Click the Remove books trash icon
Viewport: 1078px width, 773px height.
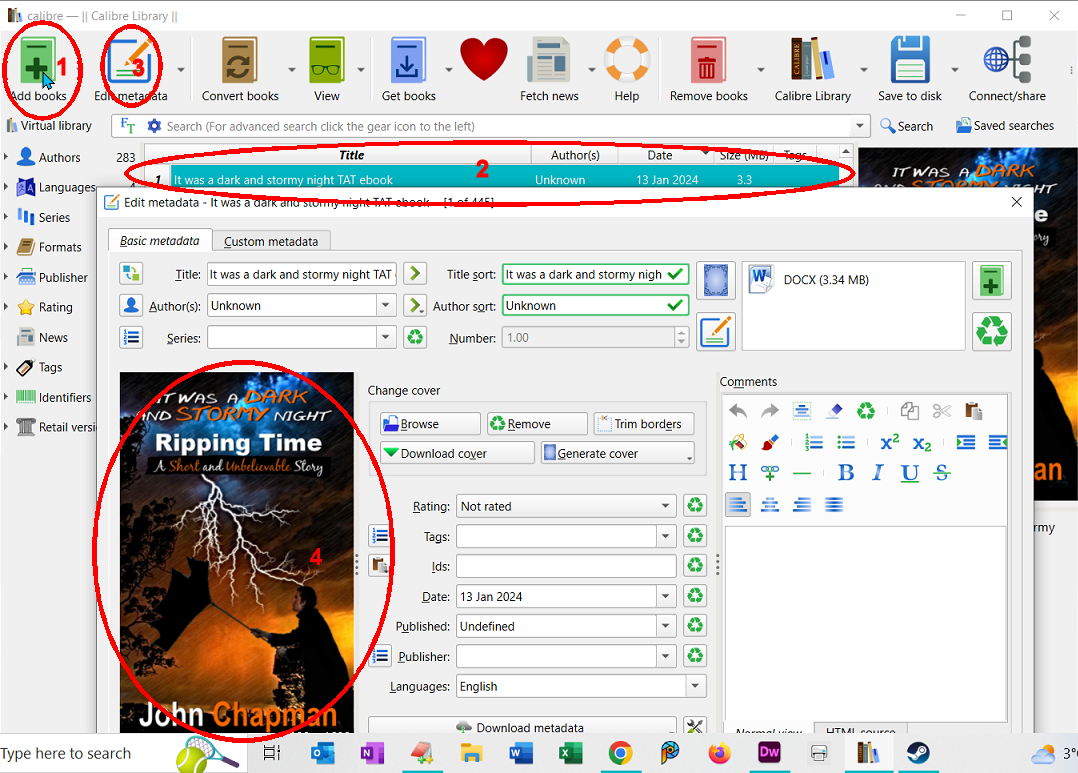point(708,62)
